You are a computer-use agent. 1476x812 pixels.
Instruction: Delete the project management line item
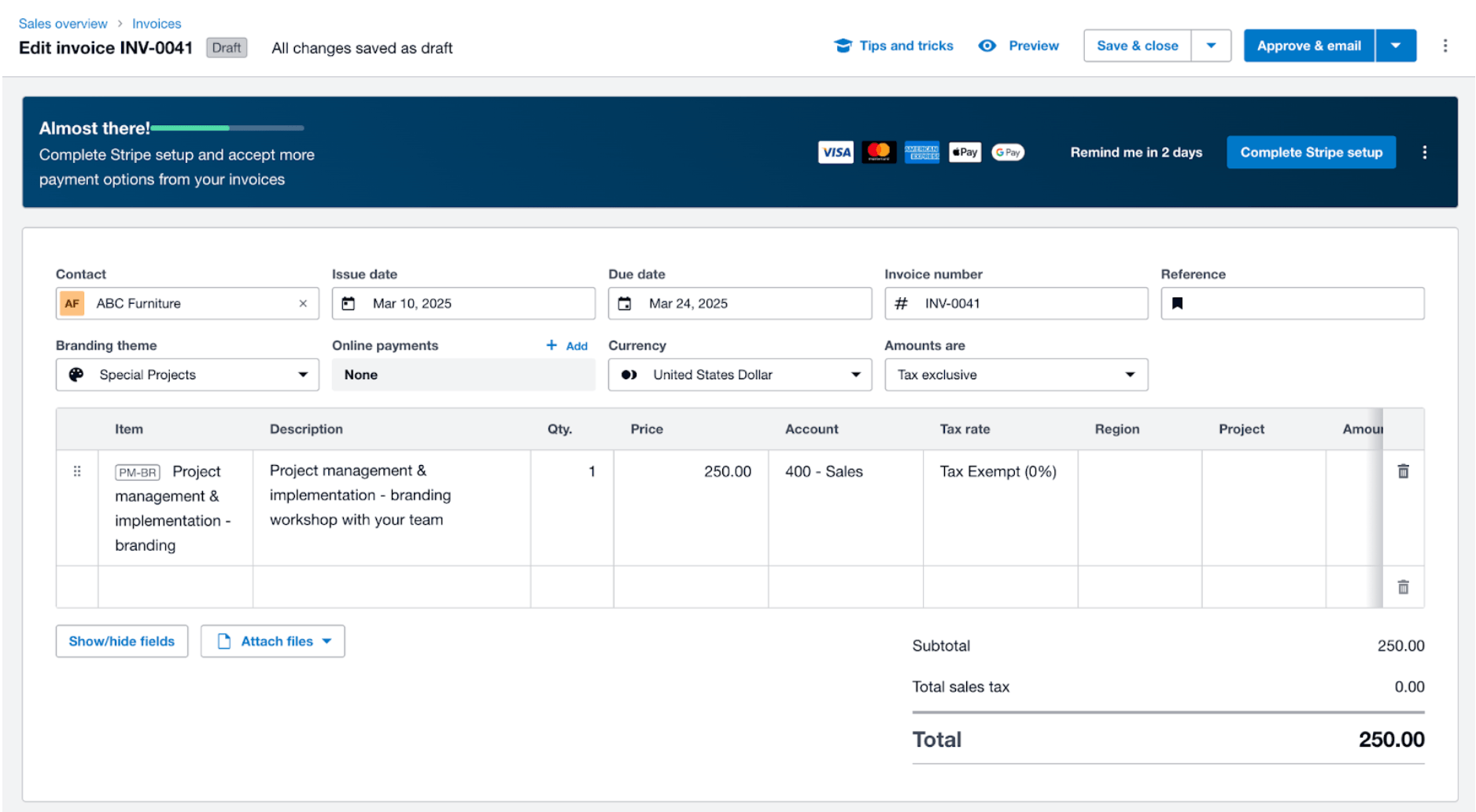click(1404, 471)
